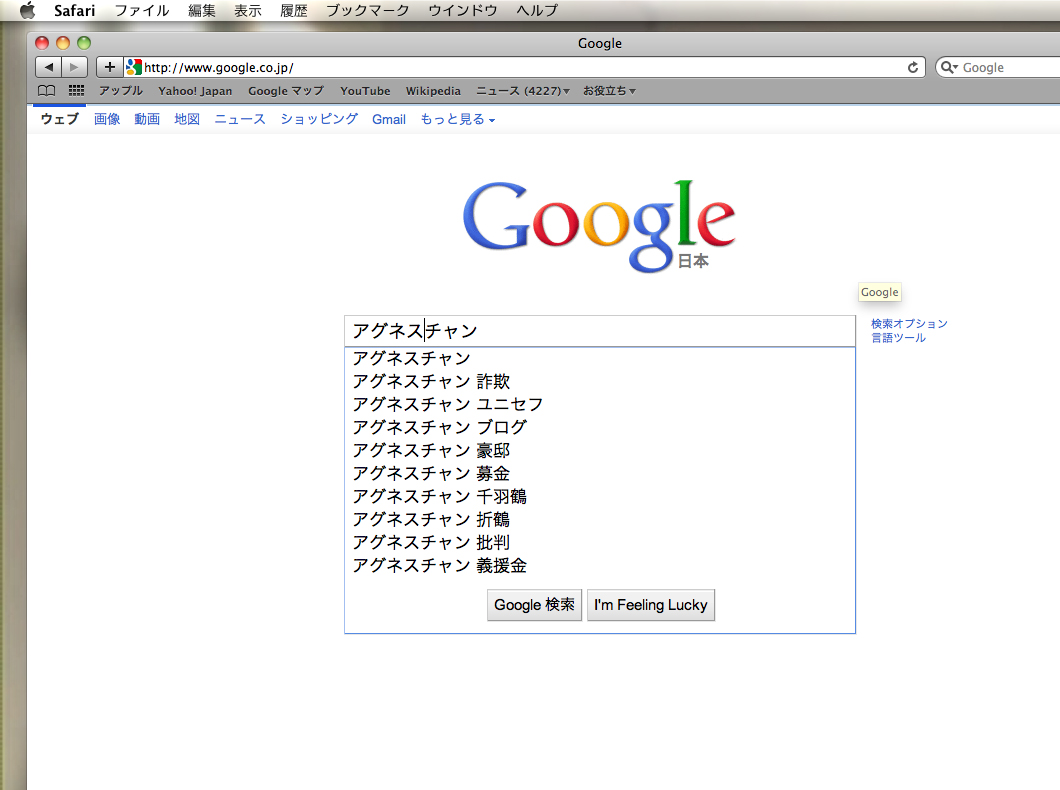Open the 検索オプション link
This screenshot has height=790, width=1060.
pyautogui.click(x=908, y=324)
